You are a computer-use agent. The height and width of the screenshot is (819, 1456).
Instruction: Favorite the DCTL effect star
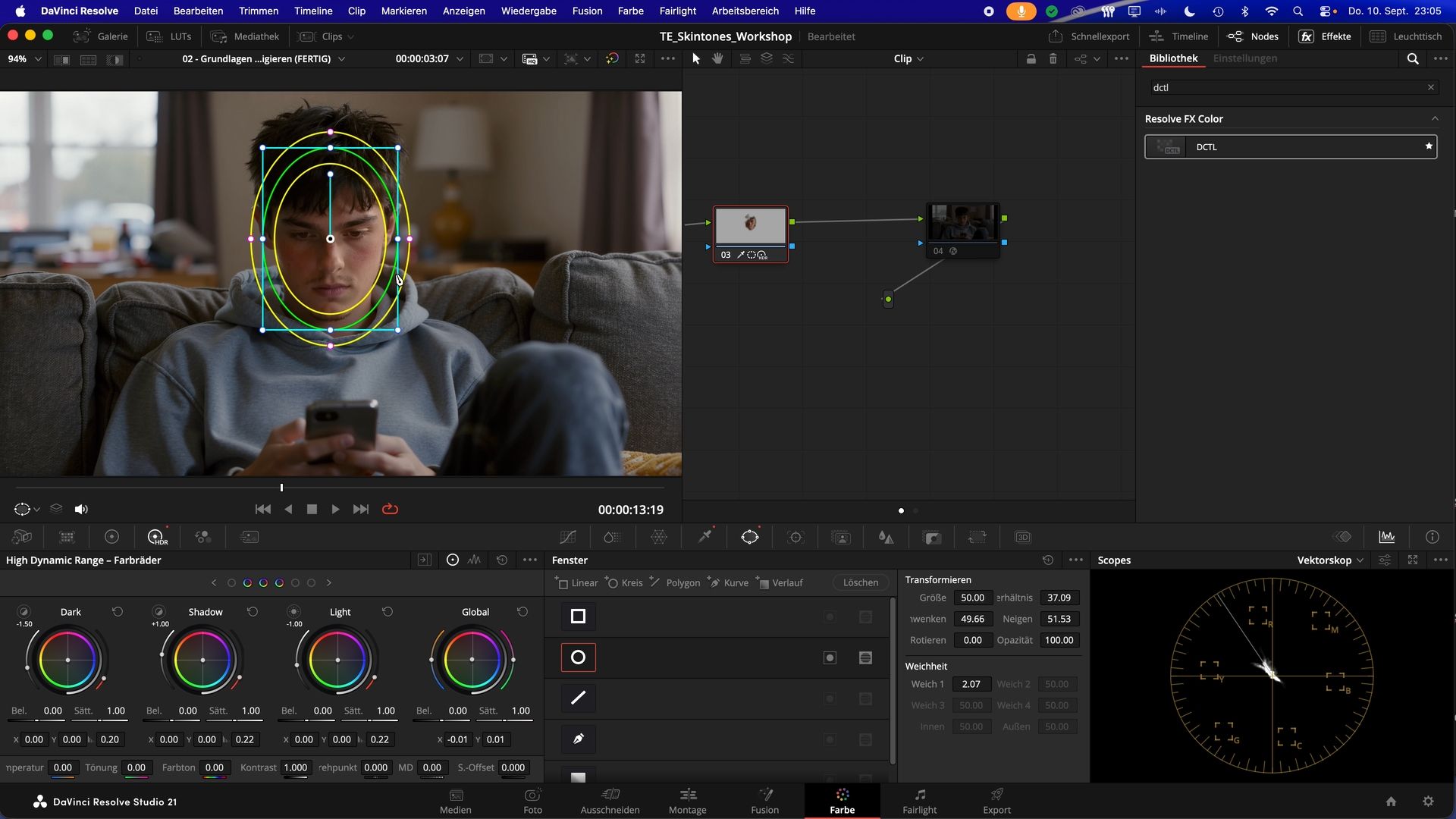click(1429, 146)
